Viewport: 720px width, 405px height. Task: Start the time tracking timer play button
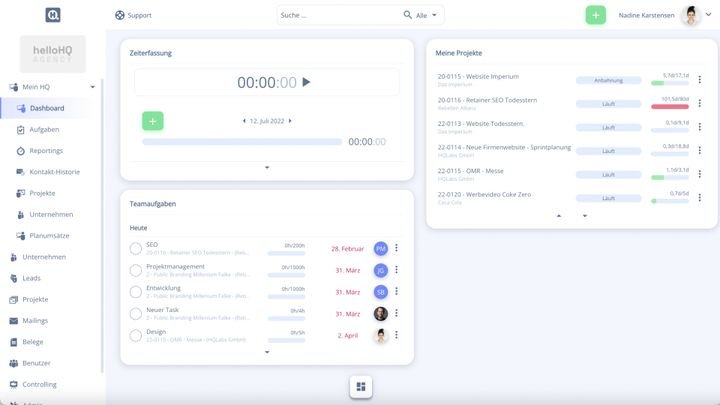[306, 82]
